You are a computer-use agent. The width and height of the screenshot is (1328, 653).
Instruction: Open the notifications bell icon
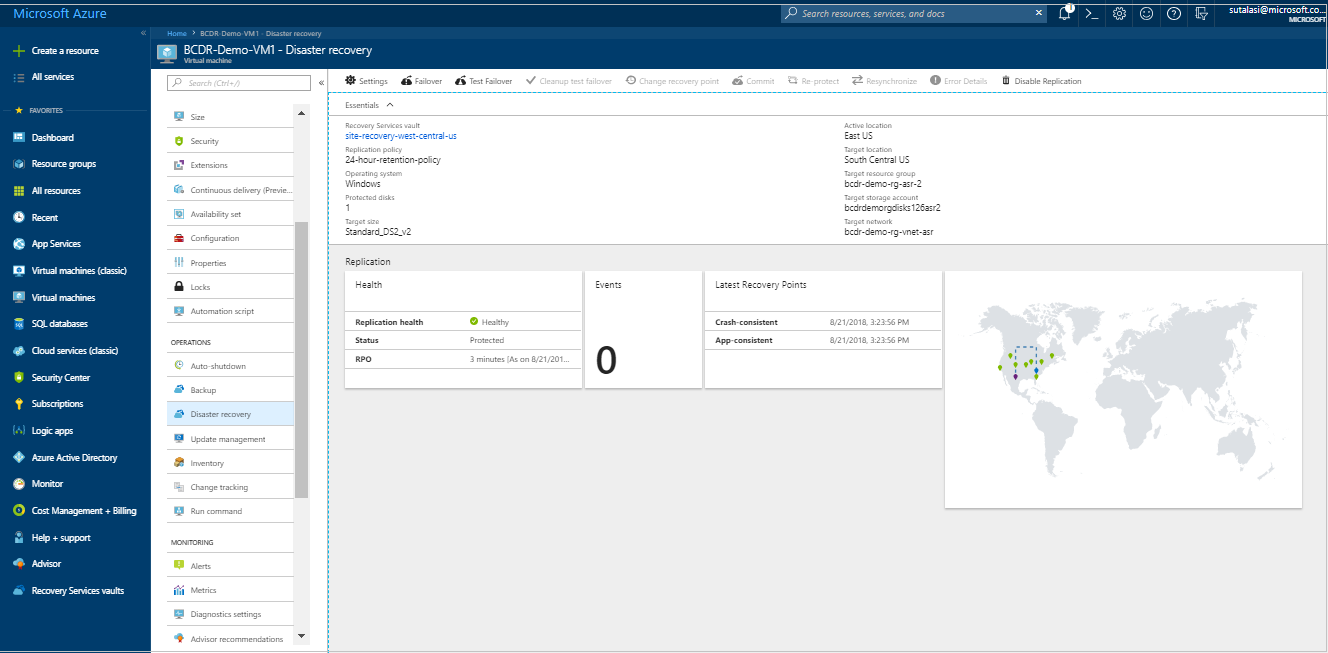click(1066, 14)
